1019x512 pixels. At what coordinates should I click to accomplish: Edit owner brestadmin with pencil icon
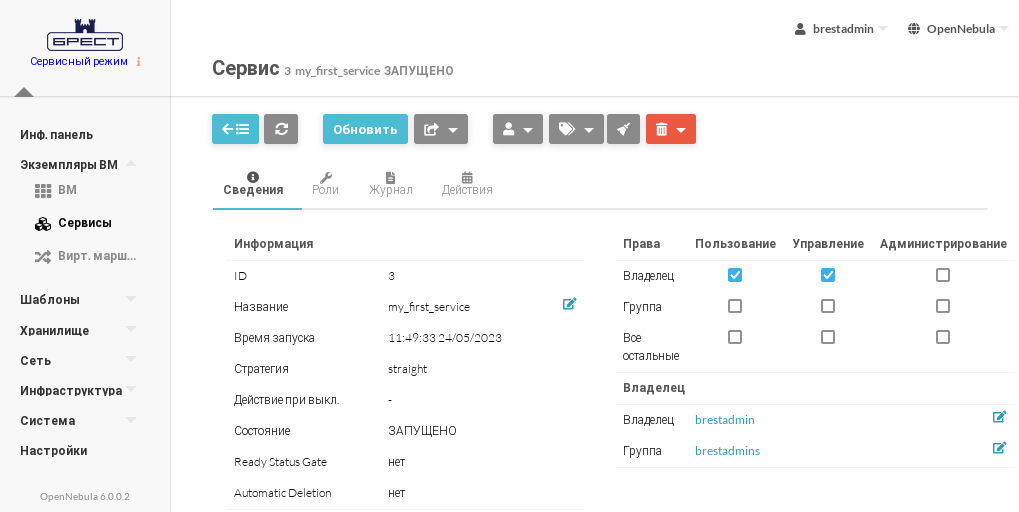click(999, 417)
